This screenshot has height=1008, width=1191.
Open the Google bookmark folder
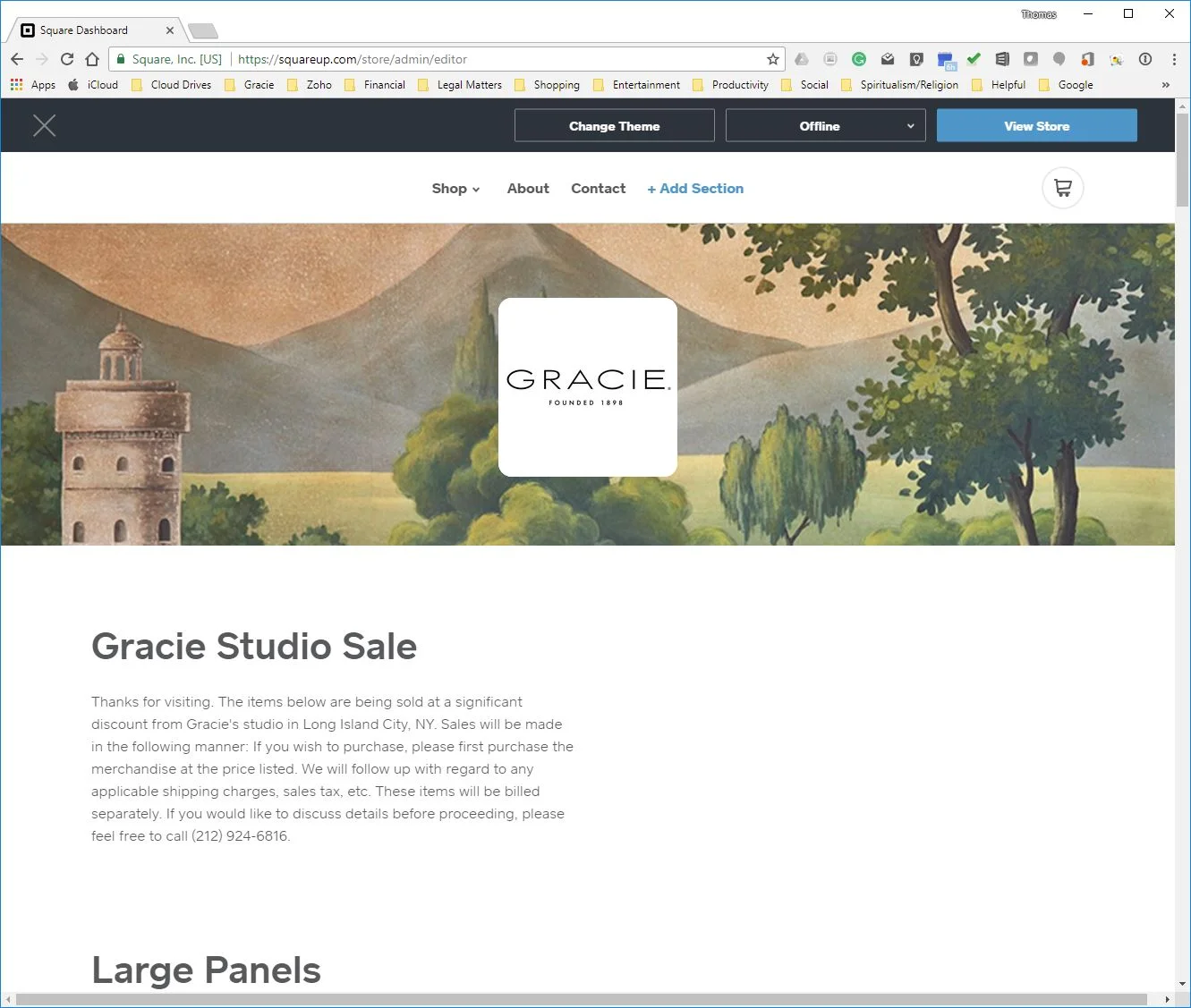[x=1067, y=85]
